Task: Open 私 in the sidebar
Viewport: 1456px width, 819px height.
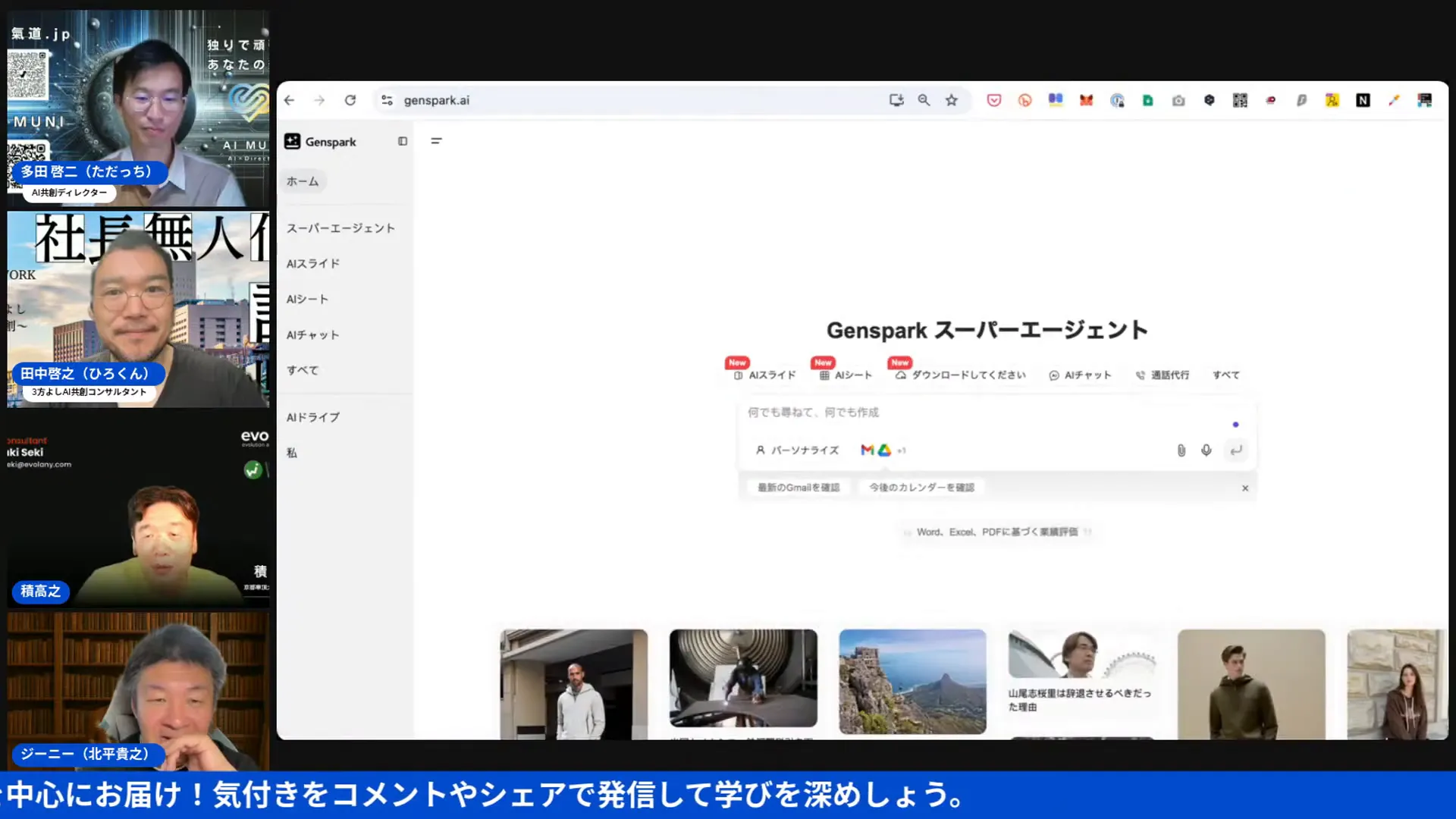Action: pyautogui.click(x=292, y=453)
